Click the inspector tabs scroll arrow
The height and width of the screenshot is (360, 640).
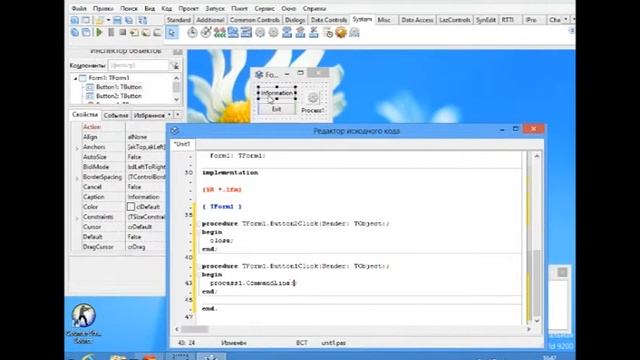[x=178, y=115]
